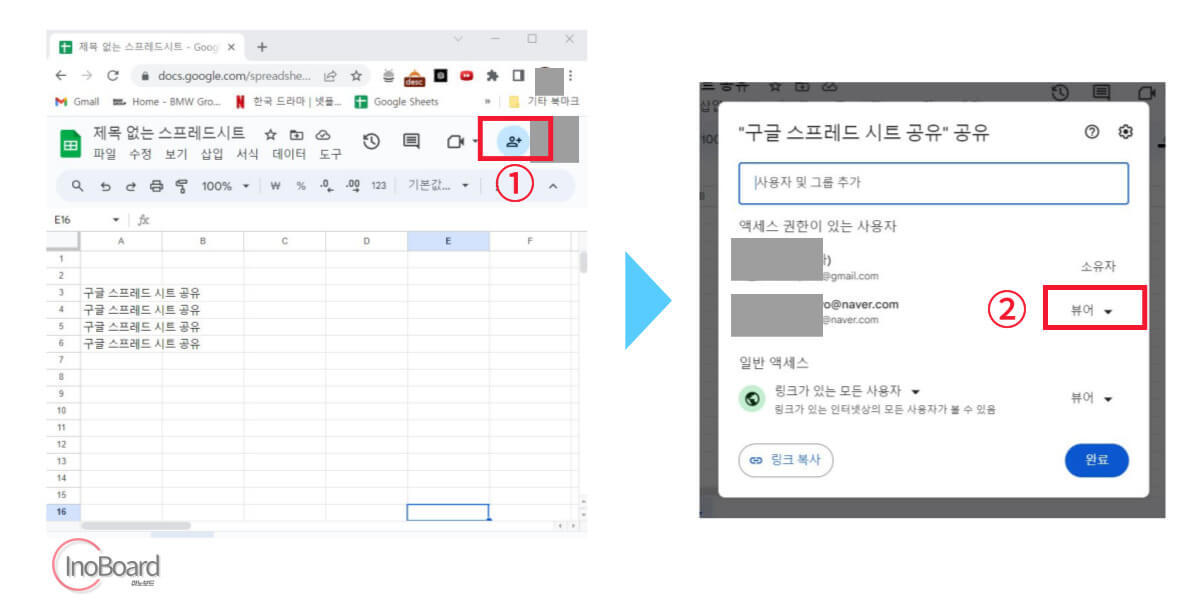Click the redo arrow in toolbar
Screen dimensions: 1200x600
coord(130,186)
